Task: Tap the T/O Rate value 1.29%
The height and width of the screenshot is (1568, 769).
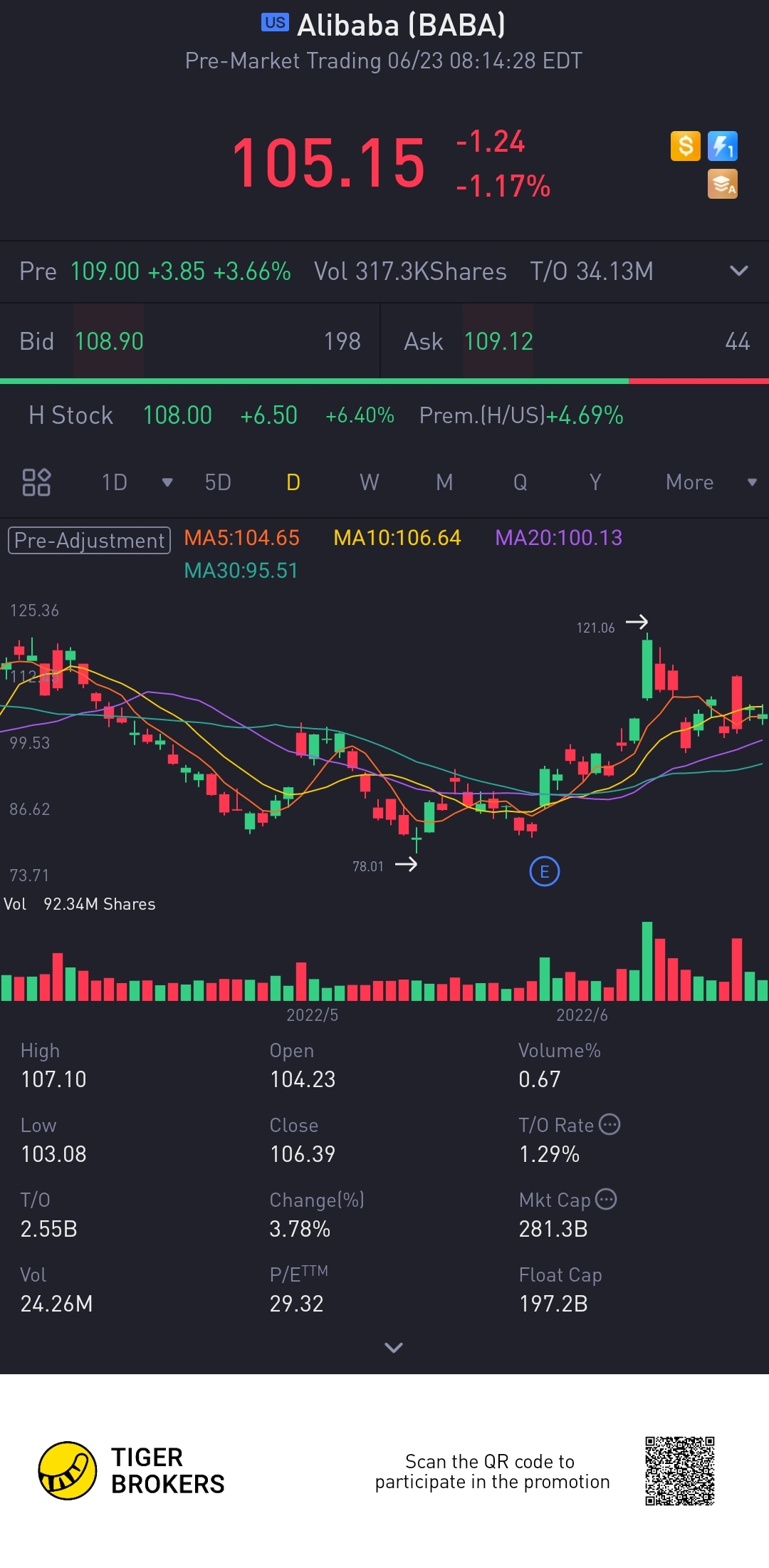Action: coord(549,1154)
